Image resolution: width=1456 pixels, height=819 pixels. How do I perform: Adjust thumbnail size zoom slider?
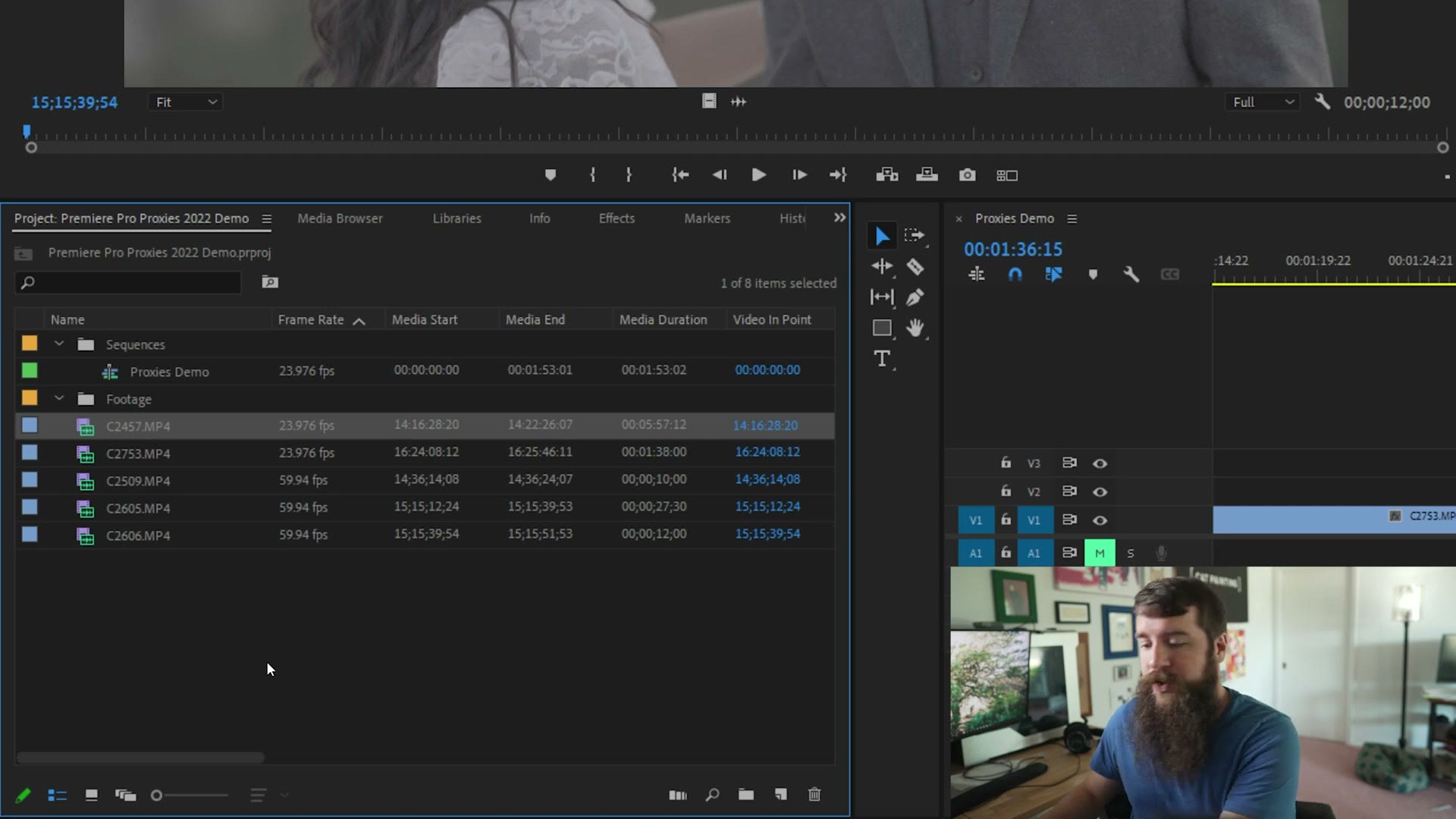click(x=189, y=795)
